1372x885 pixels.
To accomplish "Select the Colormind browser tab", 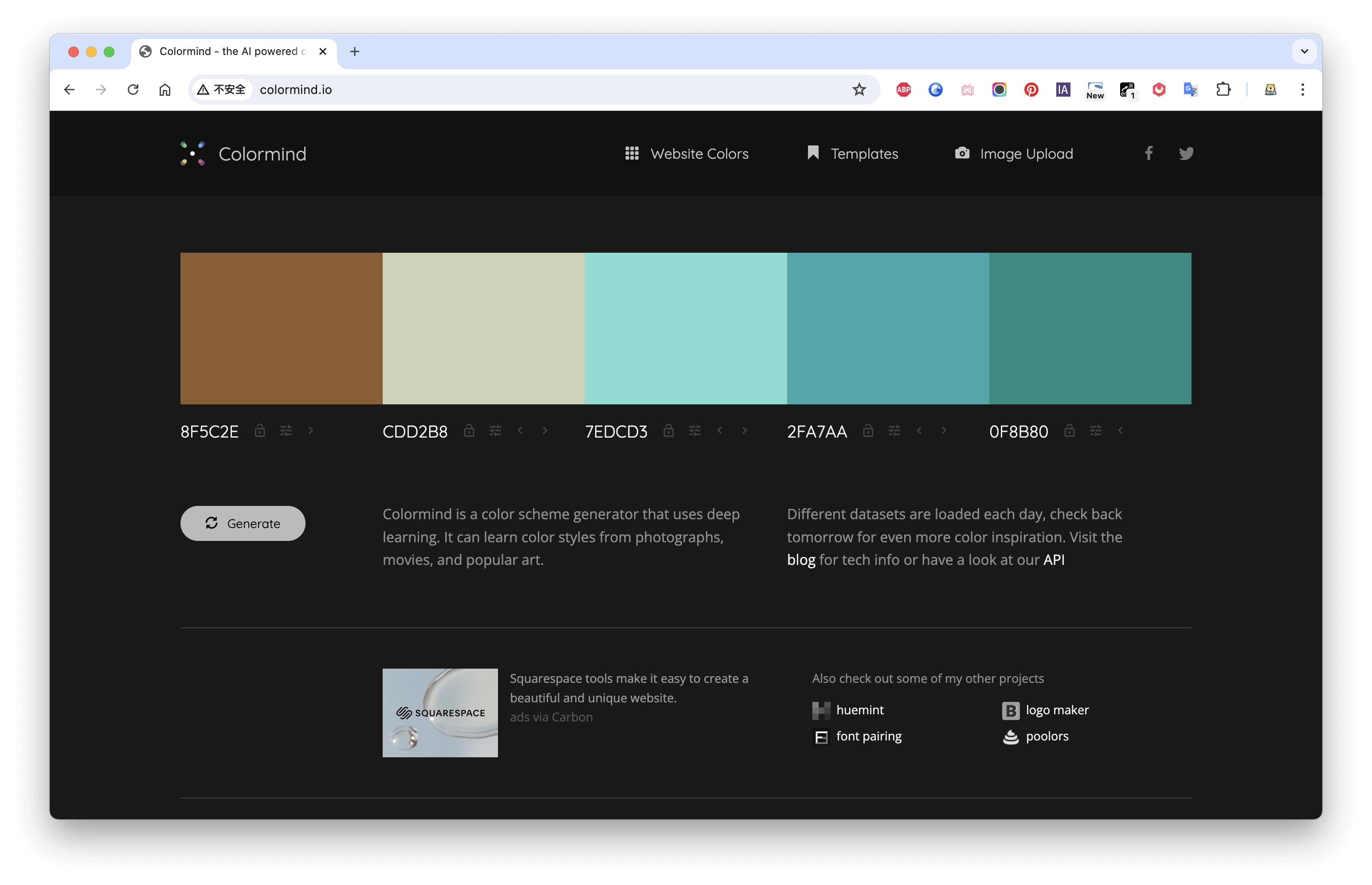I will (233, 52).
